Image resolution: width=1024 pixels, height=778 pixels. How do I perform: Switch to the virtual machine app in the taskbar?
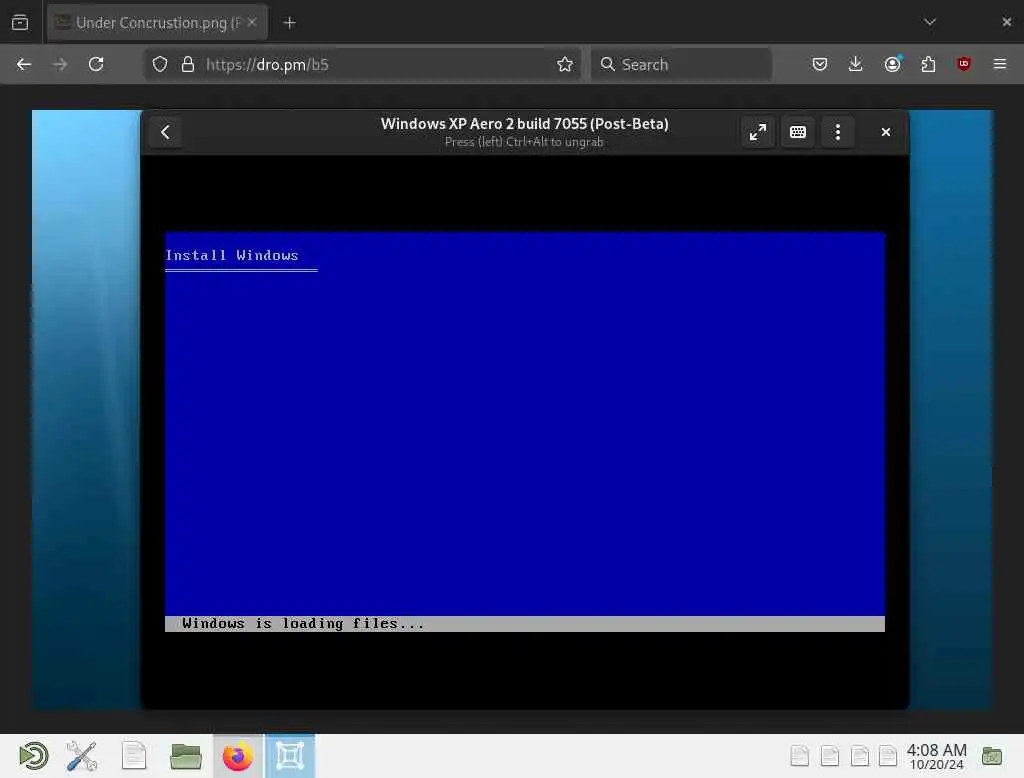pyautogui.click(x=290, y=756)
